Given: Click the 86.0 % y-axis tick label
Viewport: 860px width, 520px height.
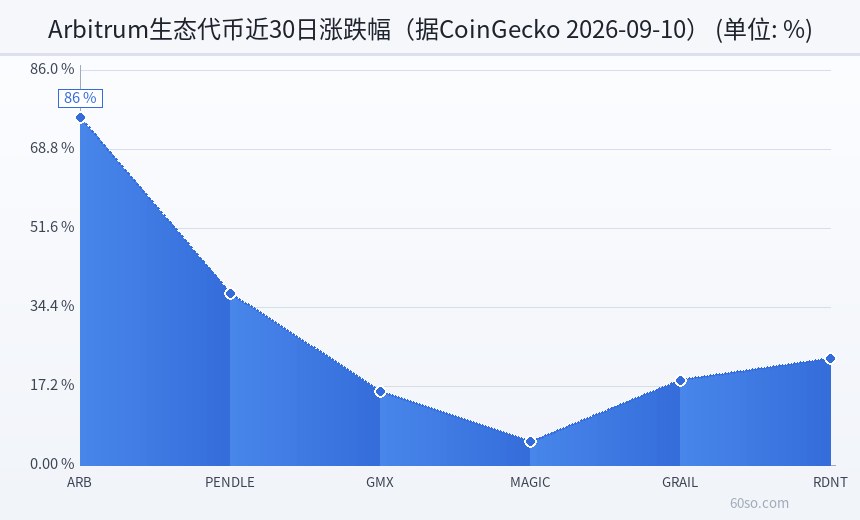Looking at the screenshot, I should coord(52,69).
